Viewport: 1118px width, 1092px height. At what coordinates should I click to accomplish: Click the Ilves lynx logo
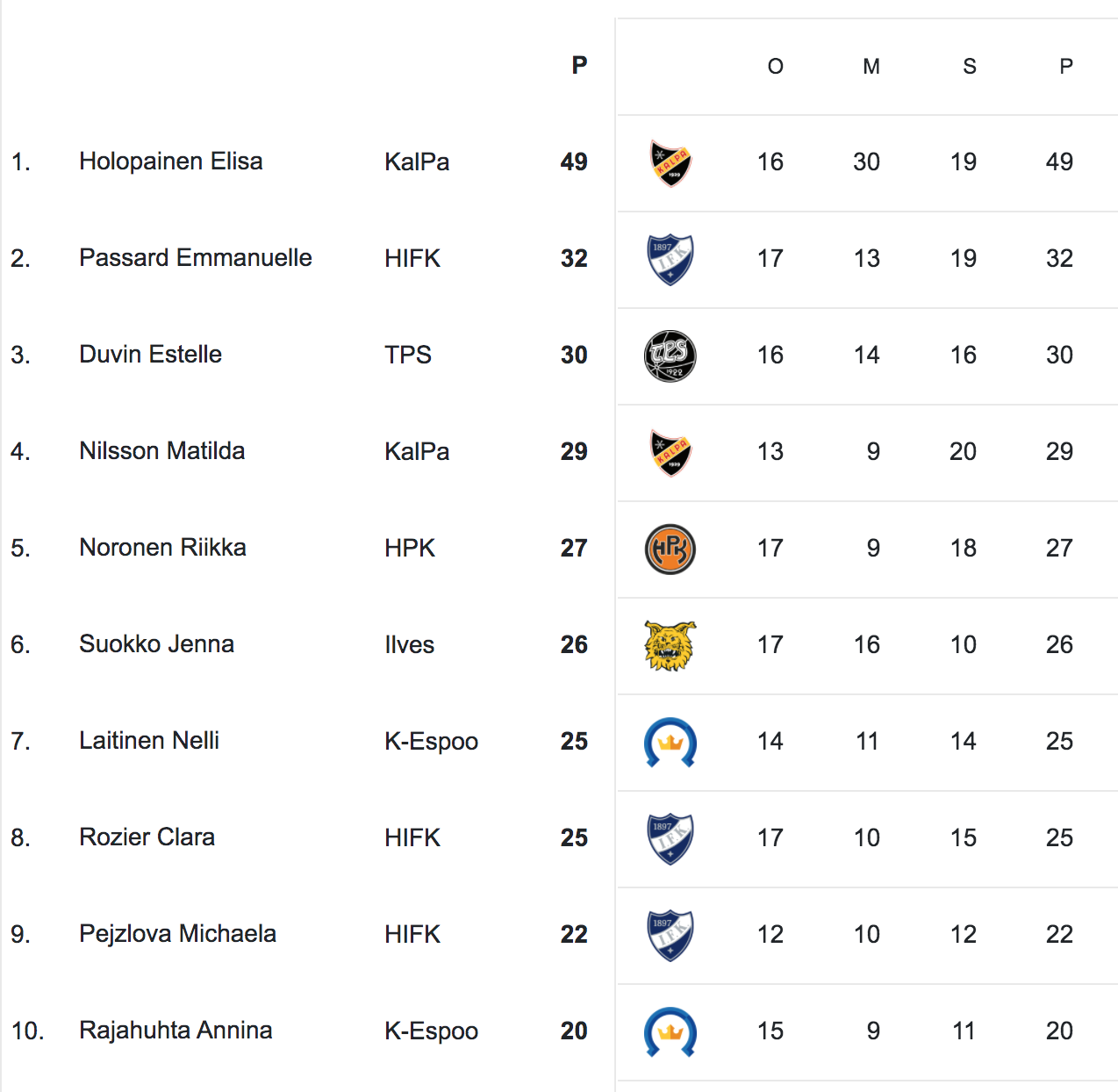click(670, 646)
